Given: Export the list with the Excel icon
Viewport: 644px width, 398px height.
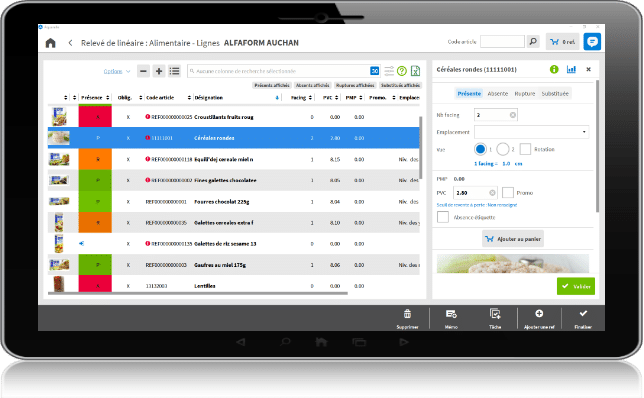Looking at the screenshot, I should [x=415, y=71].
